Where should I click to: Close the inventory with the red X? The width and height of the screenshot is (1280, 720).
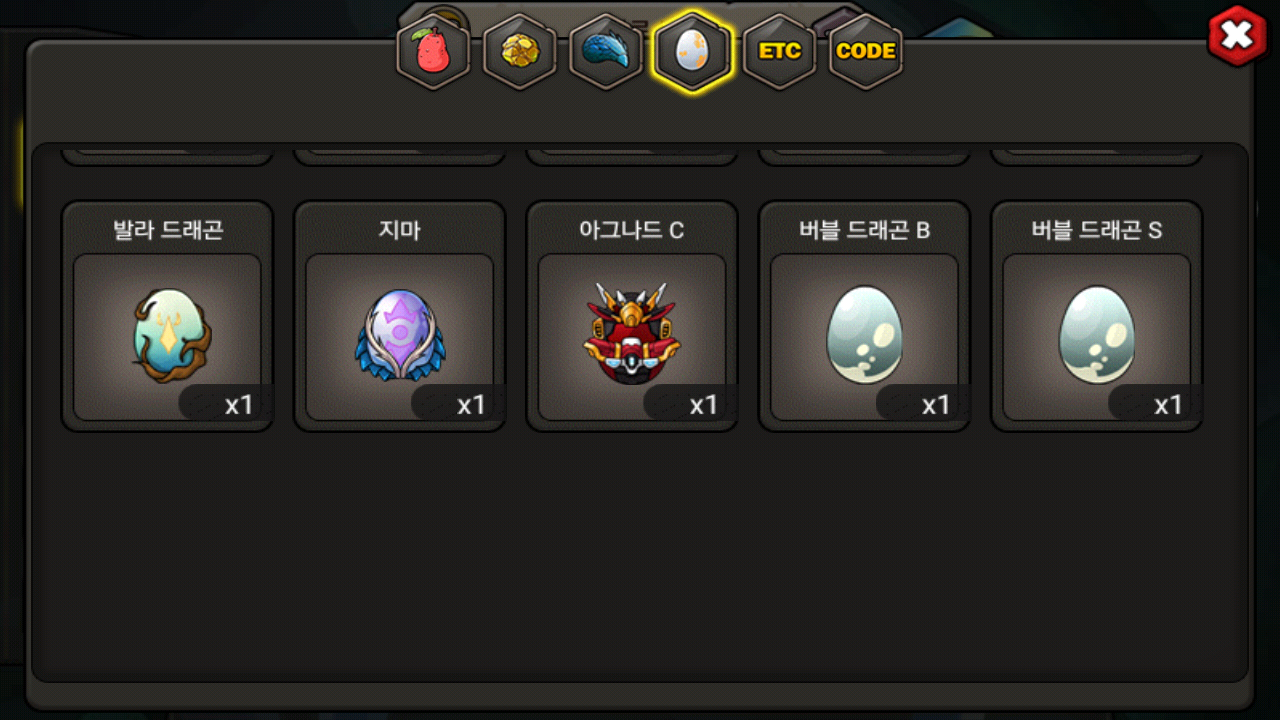click(1238, 36)
